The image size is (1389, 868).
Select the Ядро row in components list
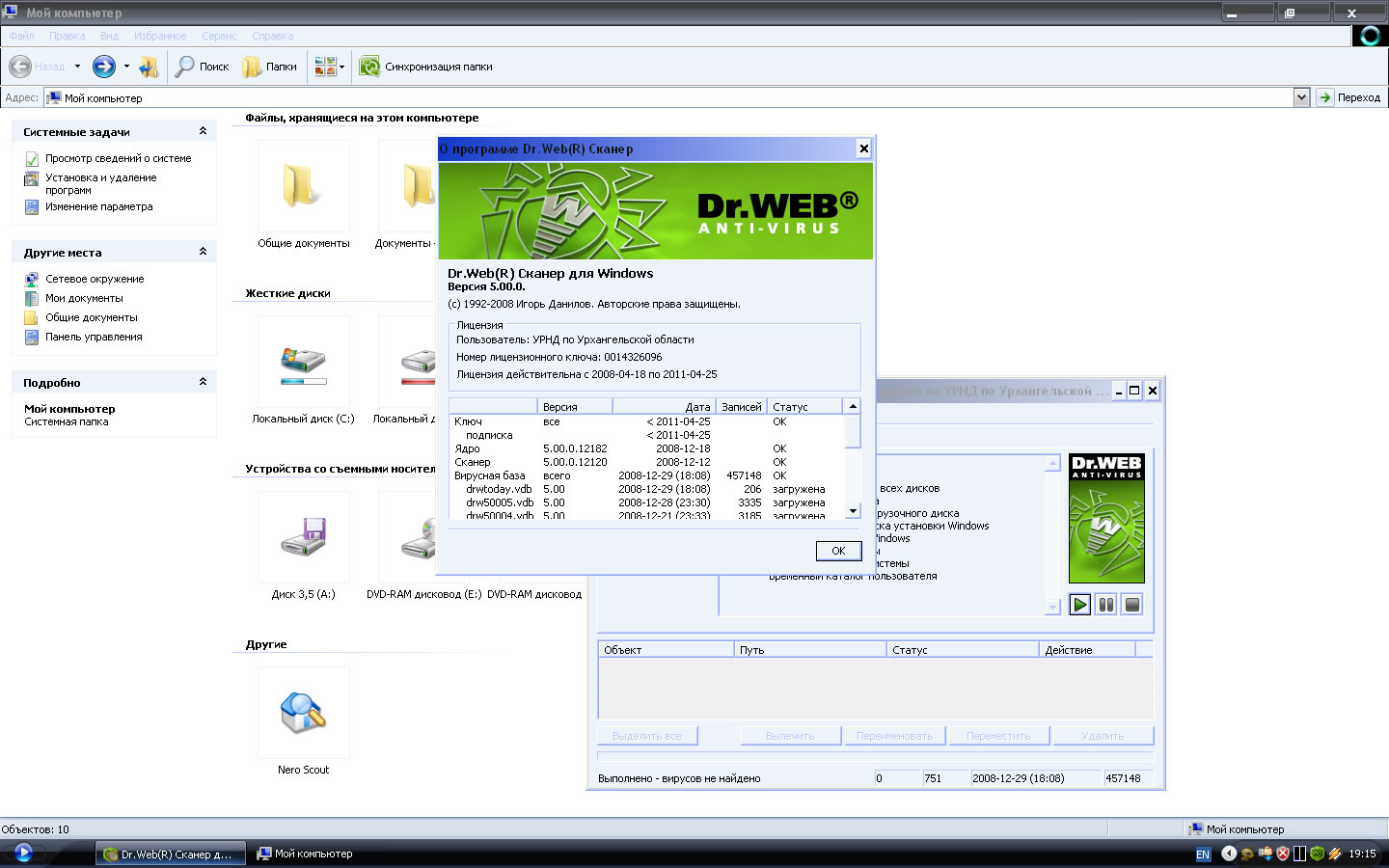(x=646, y=448)
